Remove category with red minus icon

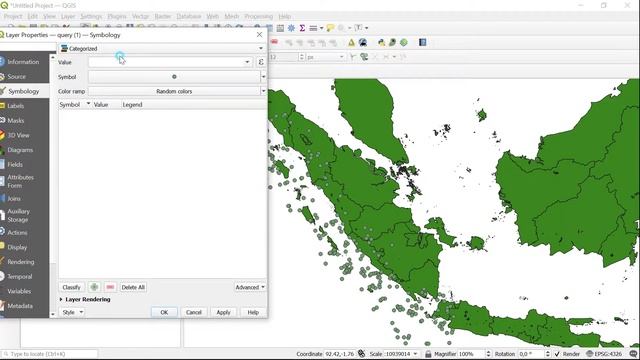tap(110, 287)
